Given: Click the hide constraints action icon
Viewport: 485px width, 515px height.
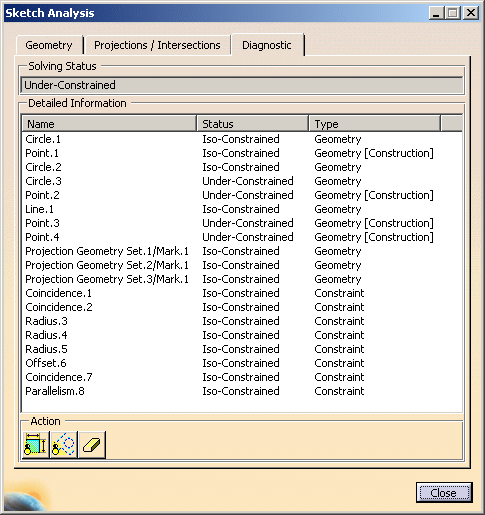Looking at the screenshot, I should (36, 445).
